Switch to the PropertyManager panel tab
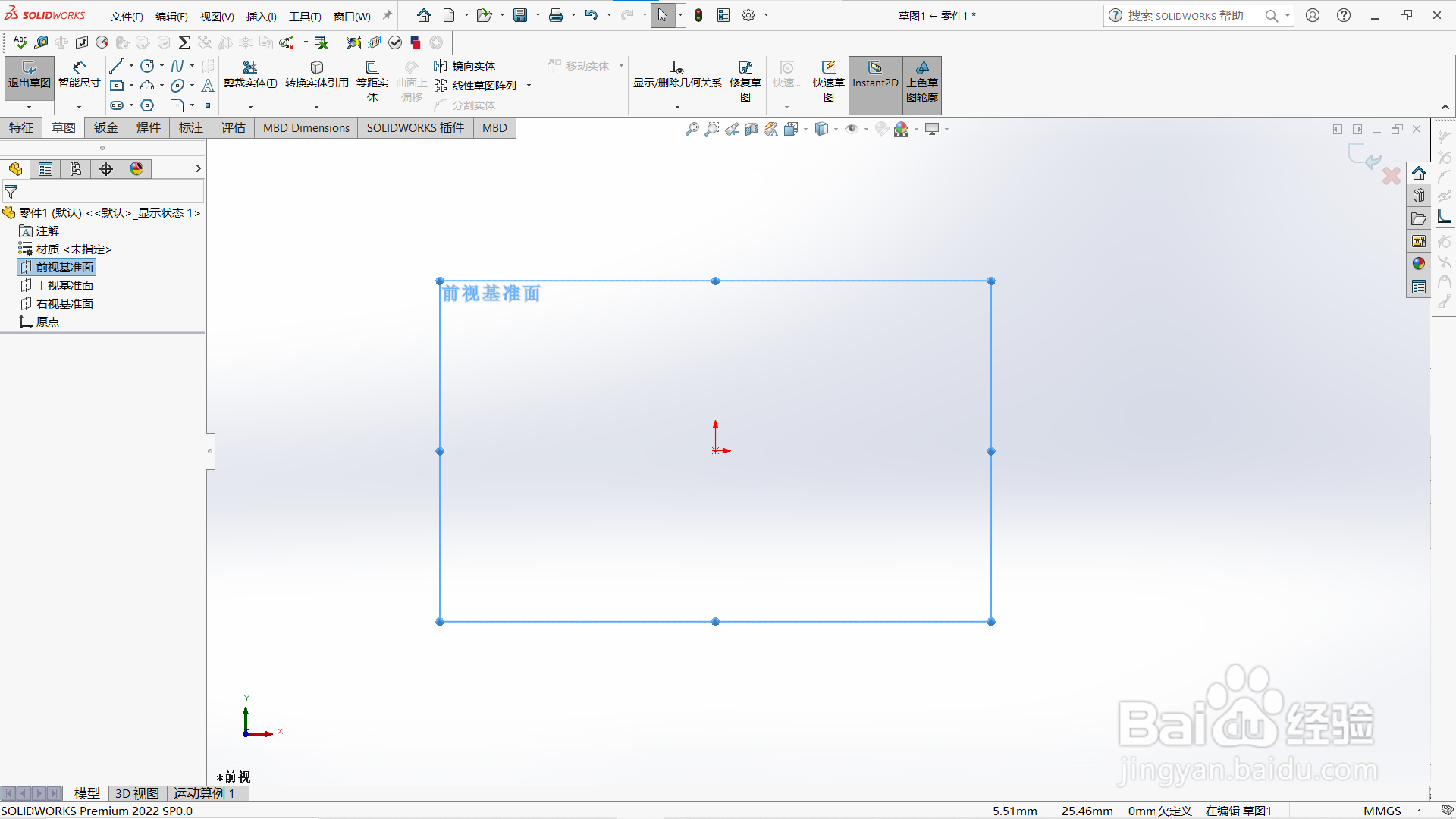 (x=45, y=168)
